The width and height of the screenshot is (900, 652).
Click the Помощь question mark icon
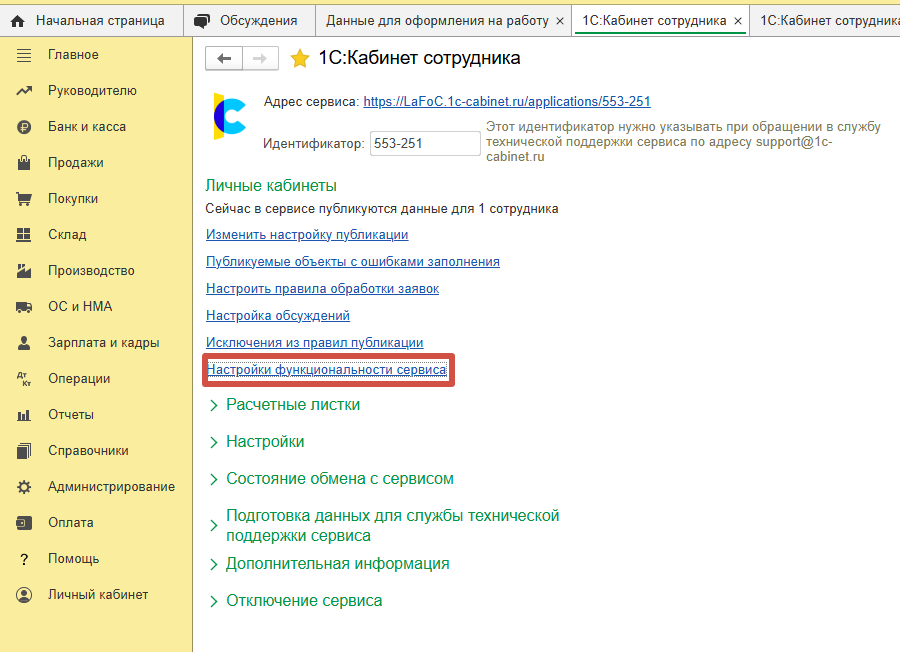pyautogui.click(x=24, y=559)
